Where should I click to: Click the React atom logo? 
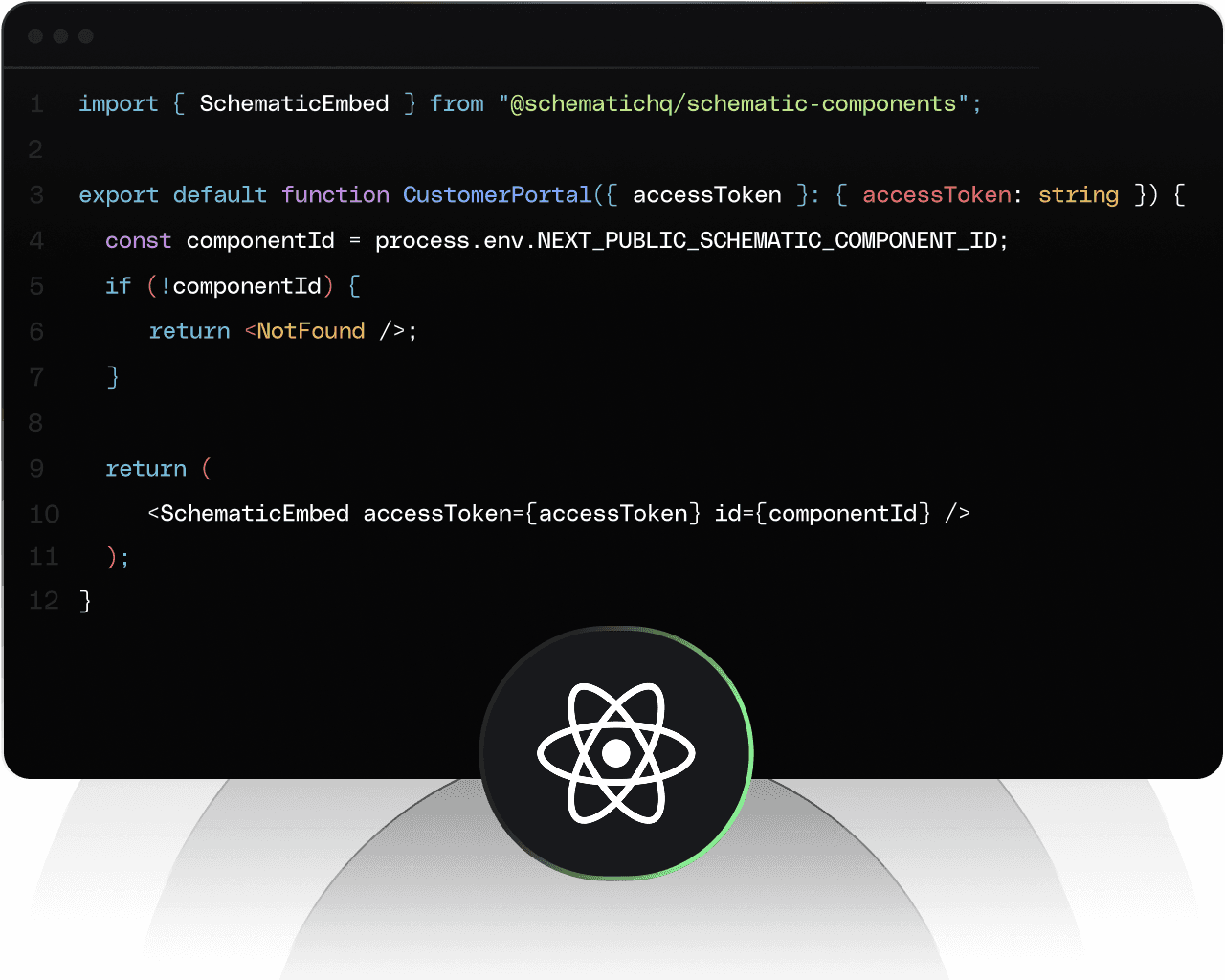[616, 753]
